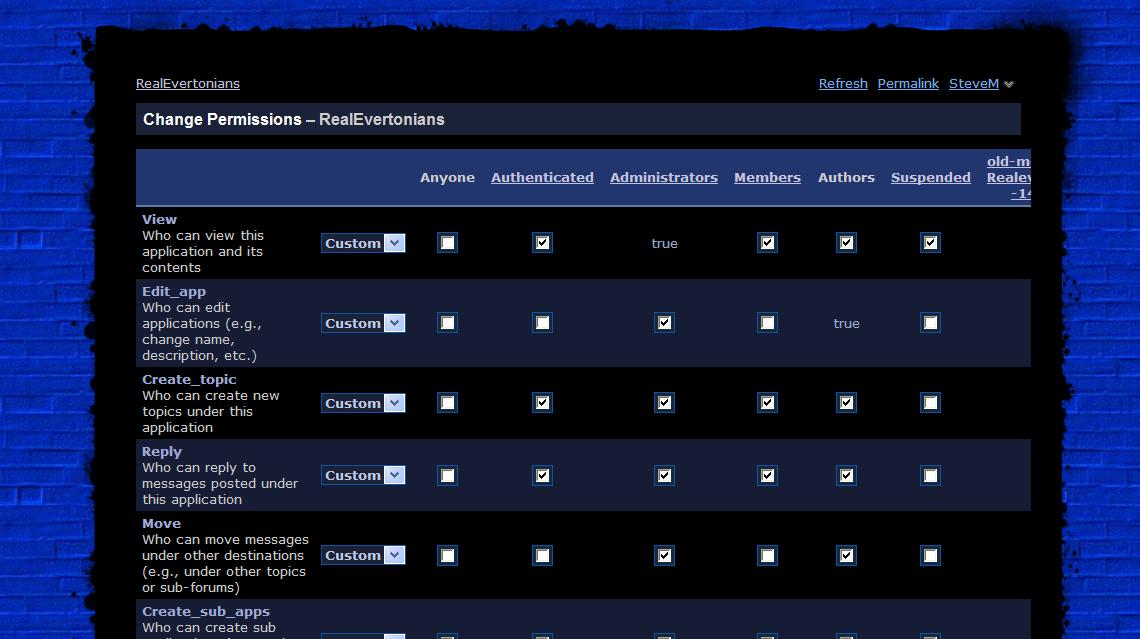Click the Administrators column header link
The width and height of the screenshot is (1140, 639).
click(664, 177)
